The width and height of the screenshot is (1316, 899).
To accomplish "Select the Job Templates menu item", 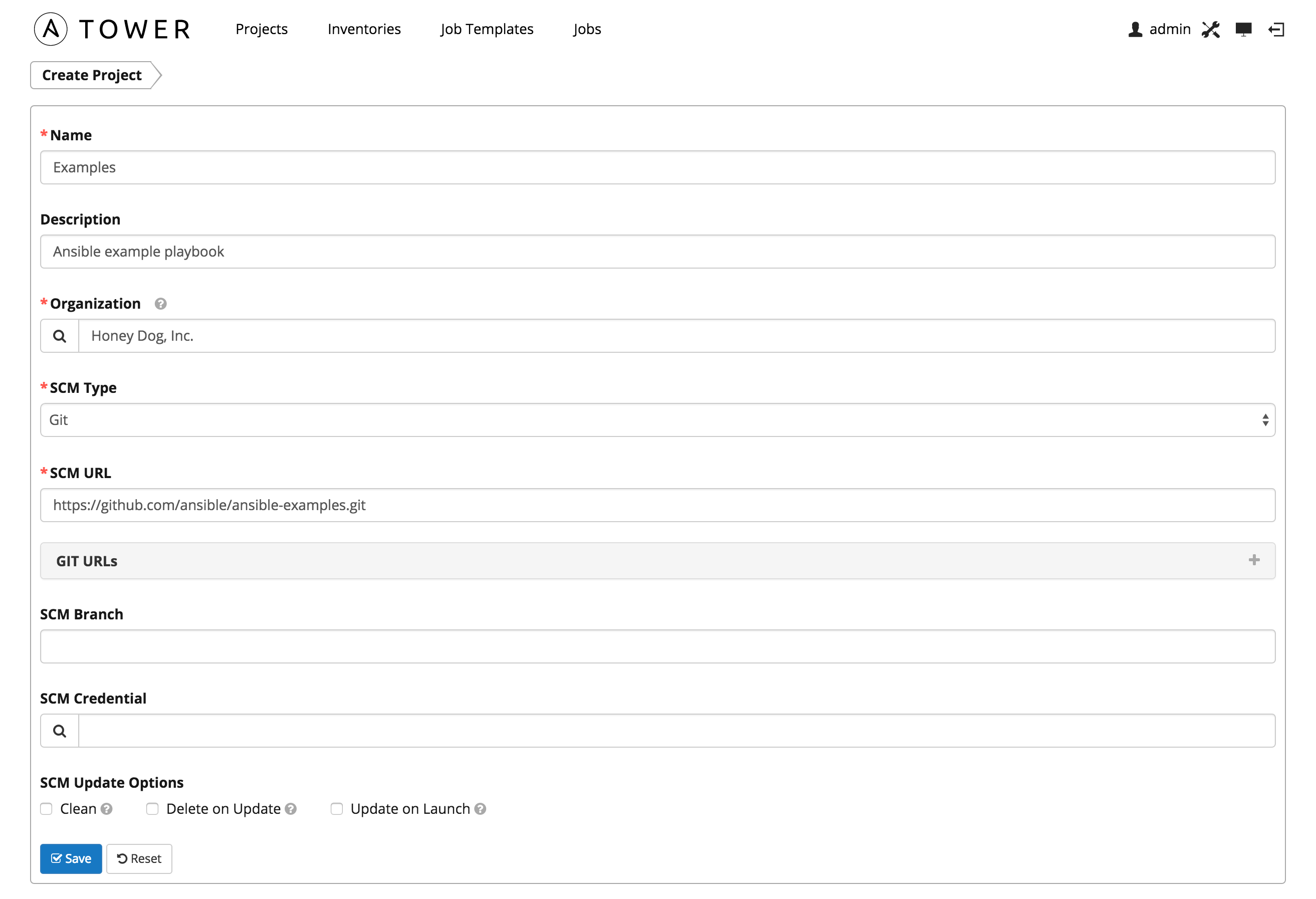I will (486, 28).
